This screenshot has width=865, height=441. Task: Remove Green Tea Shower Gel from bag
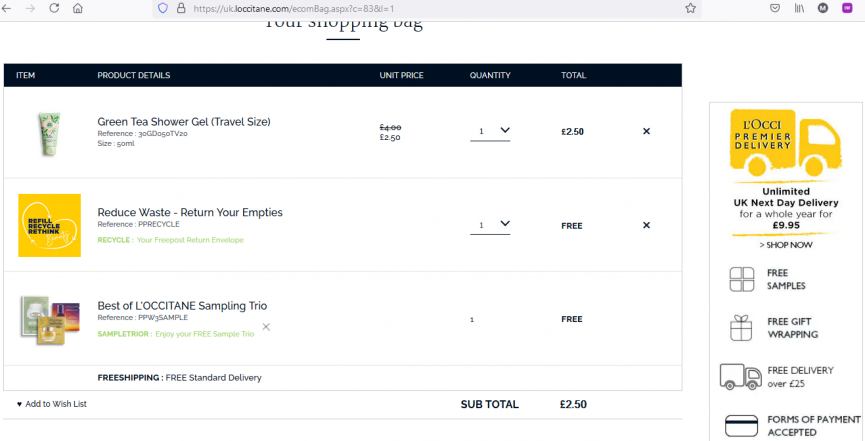[x=647, y=131]
